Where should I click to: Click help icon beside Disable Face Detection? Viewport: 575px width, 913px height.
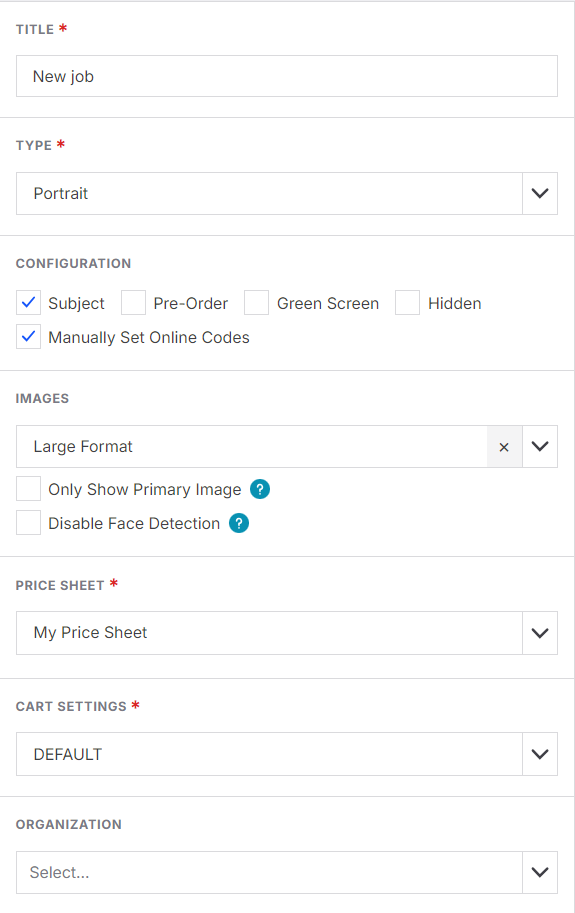239,523
